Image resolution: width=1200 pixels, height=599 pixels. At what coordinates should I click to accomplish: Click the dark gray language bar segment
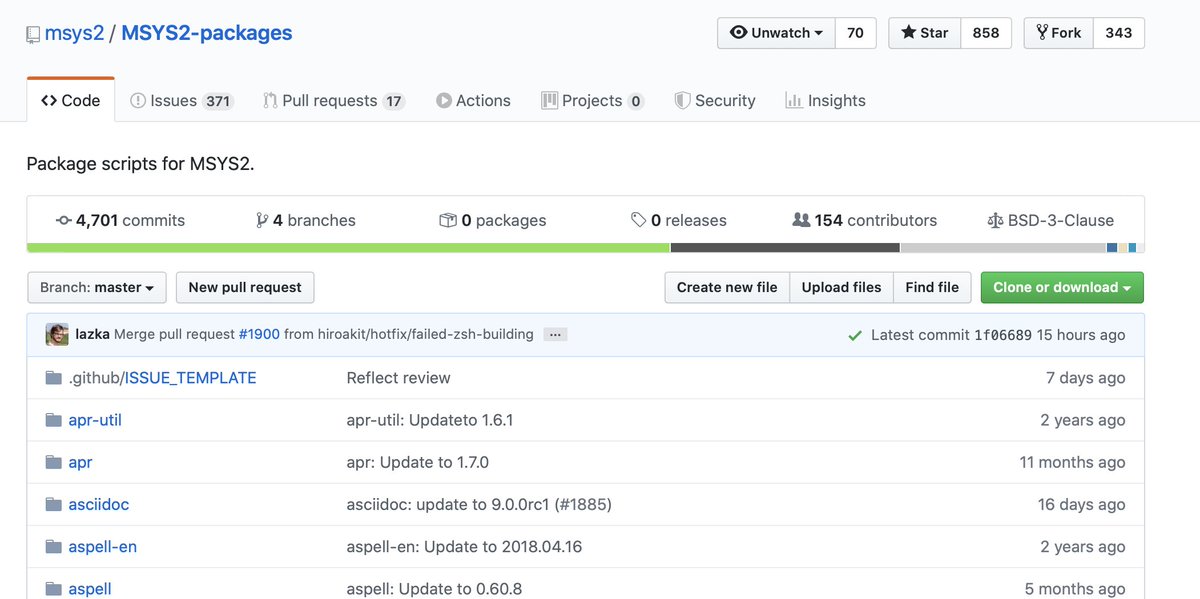tap(785, 248)
